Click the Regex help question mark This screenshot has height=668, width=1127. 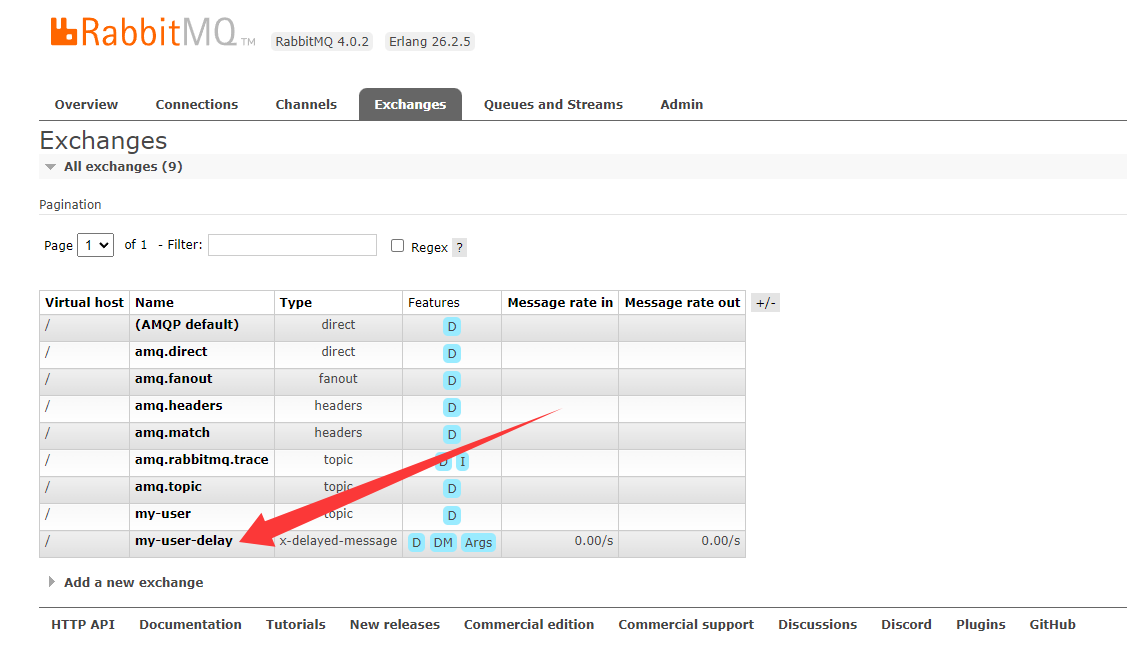(x=459, y=247)
